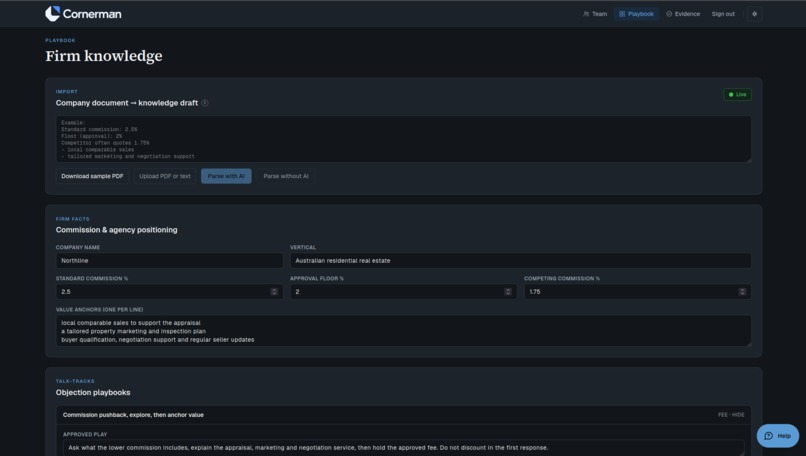Adjust Approval Floor stepper arrows
The height and width of the screenshot is (456, 806).
(508, 291)
